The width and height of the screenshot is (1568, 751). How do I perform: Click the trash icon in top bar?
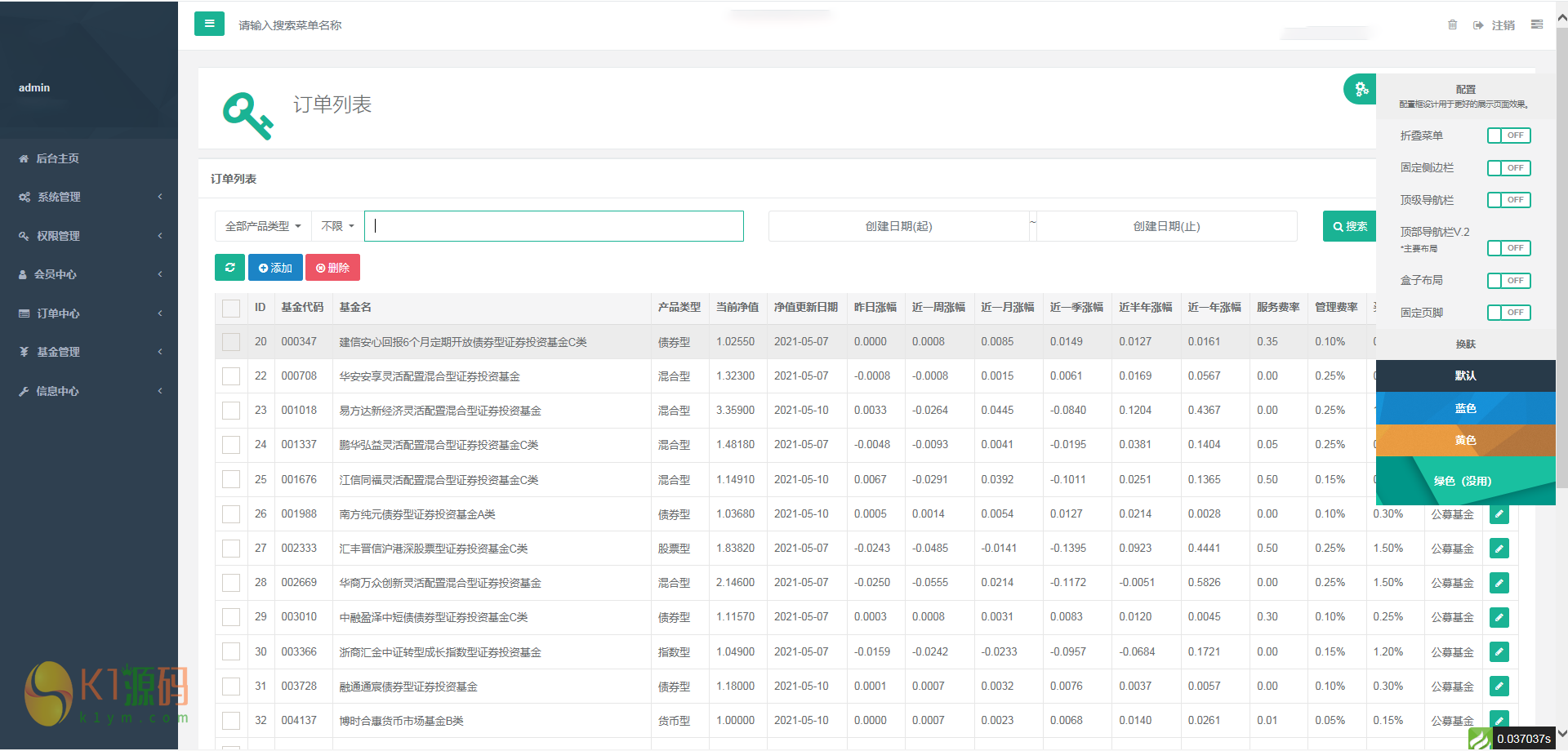coord(1452,25)
